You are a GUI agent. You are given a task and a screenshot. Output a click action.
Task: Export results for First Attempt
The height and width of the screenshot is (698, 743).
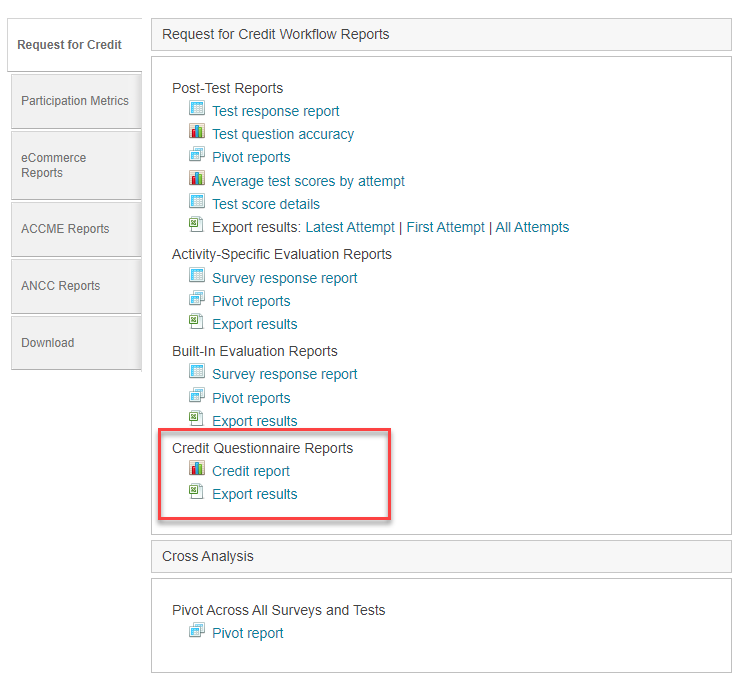point(445,227)
